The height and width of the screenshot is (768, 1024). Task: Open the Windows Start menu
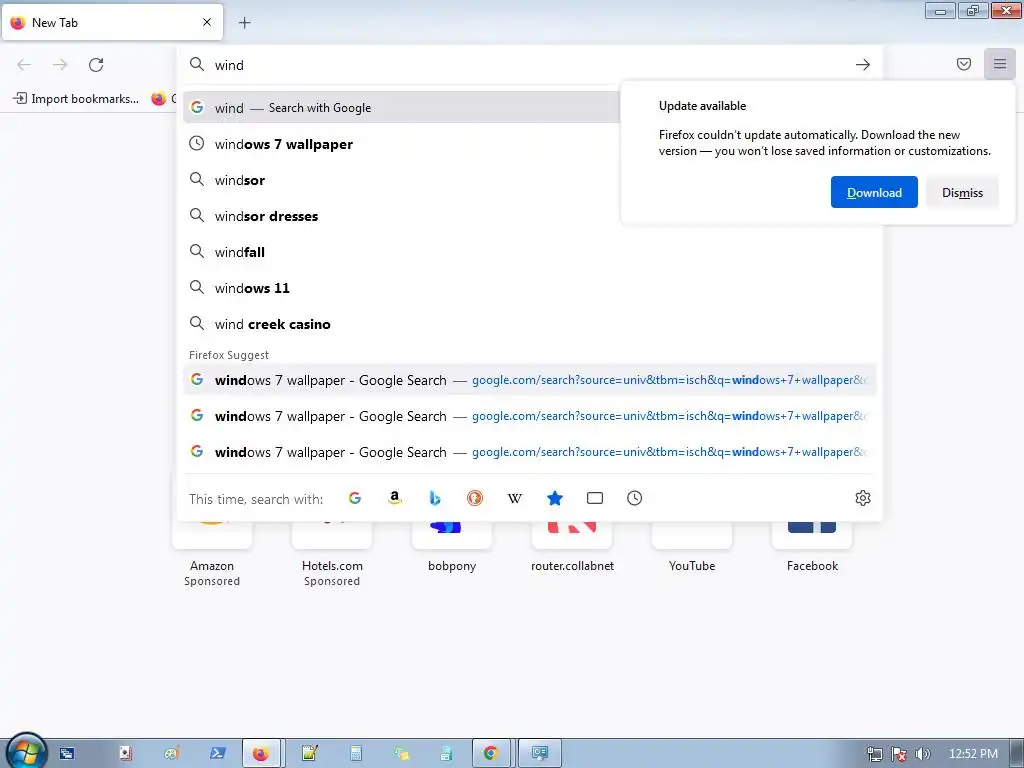pyautogui.click(x=25, y=752)
